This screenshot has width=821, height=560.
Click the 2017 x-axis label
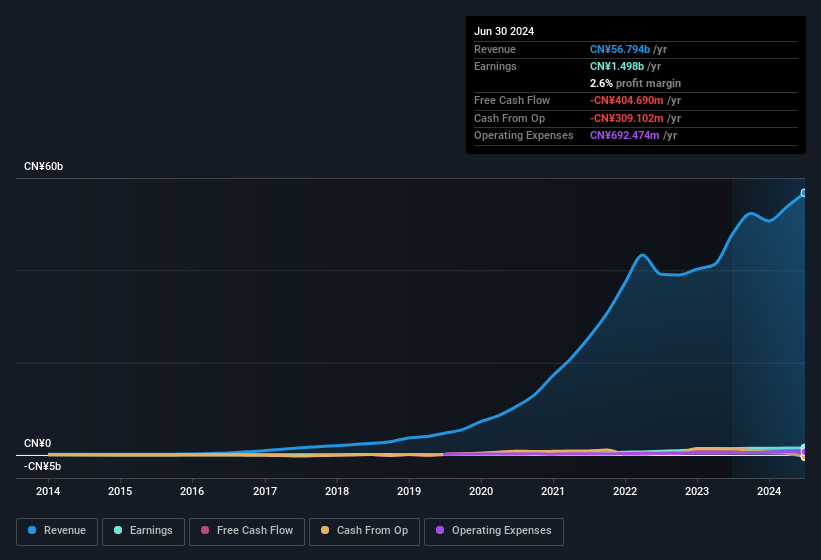click(265, 491)
